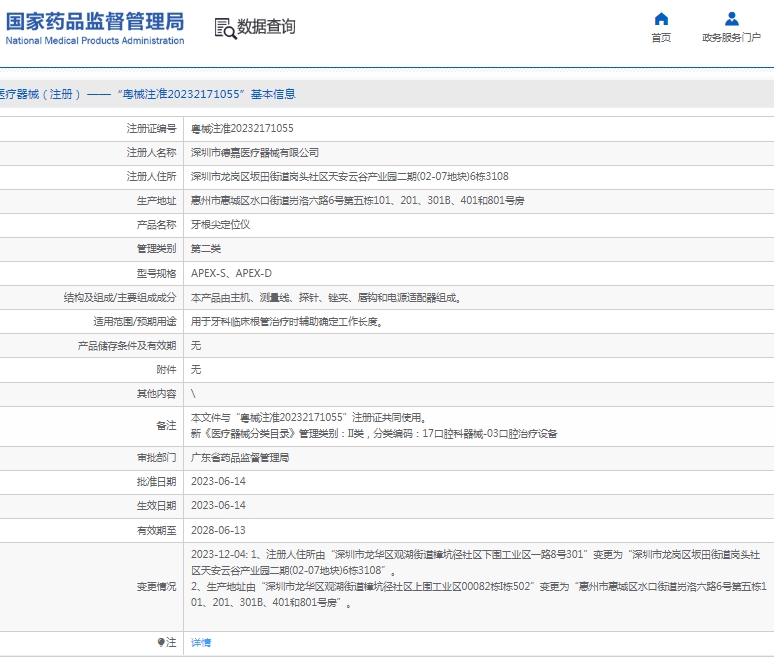The width and height of the screenshot is (774, 662).
Task: Open the 详情 details link
Action: [201, 642]
